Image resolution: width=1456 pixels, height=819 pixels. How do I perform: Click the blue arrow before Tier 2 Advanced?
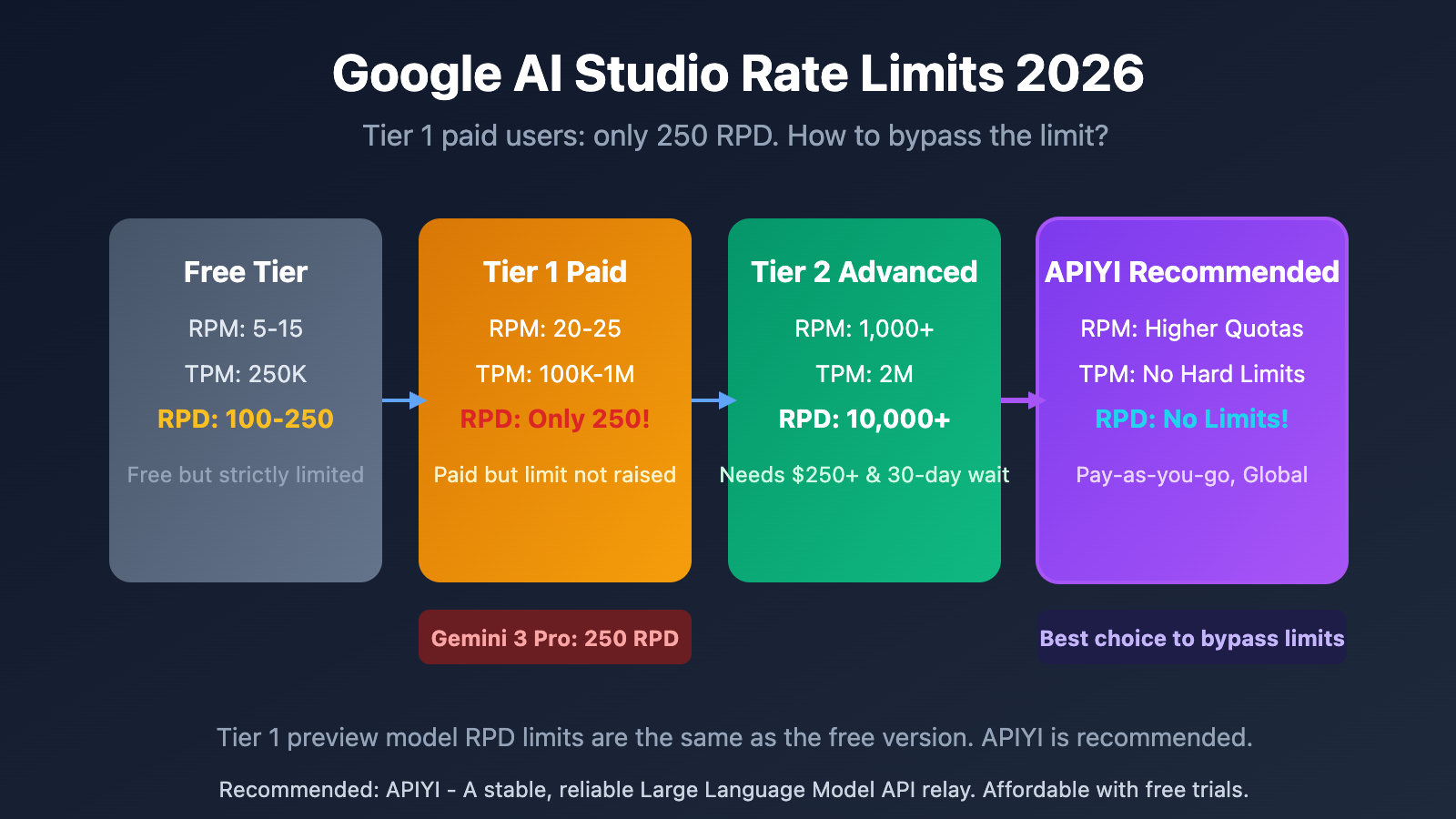click(713, 400)
